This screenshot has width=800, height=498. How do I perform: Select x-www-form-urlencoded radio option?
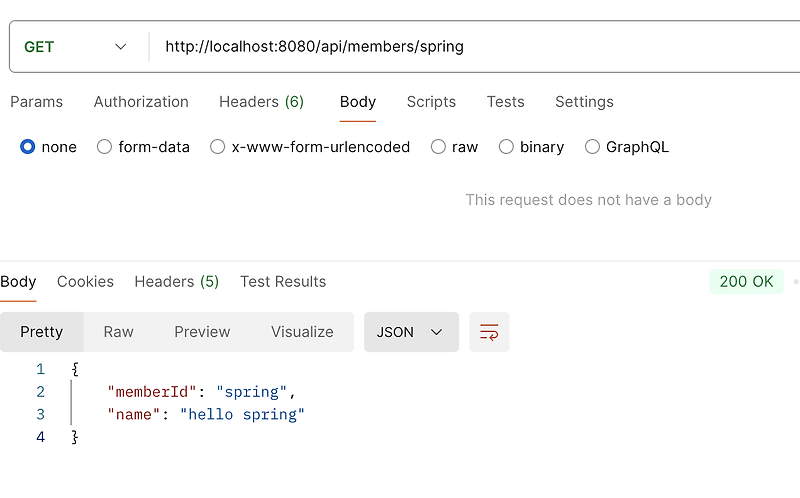[217, 147]
